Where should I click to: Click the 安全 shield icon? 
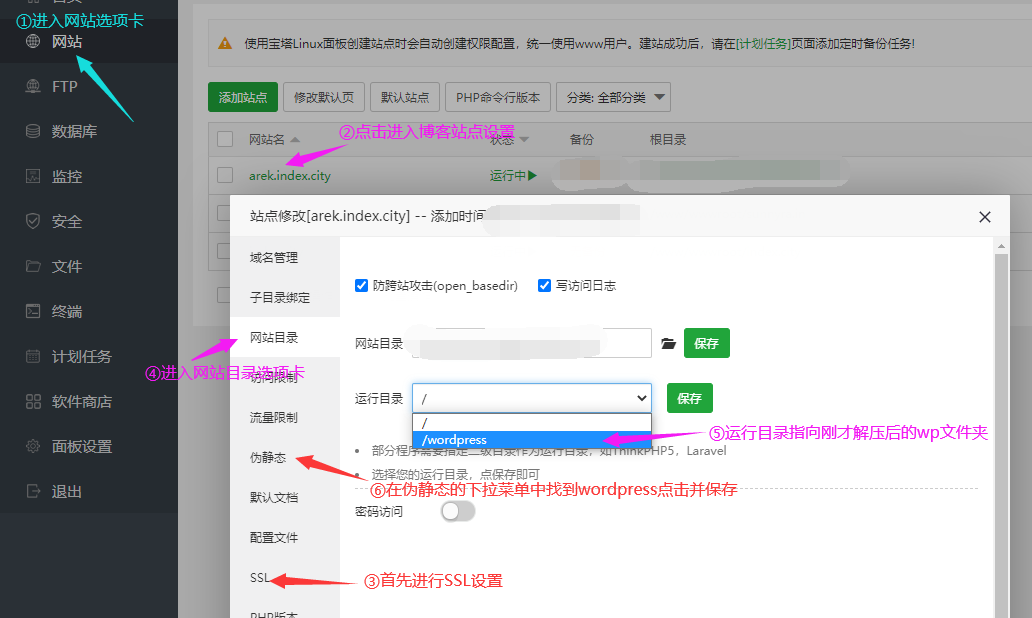point(33,221)
